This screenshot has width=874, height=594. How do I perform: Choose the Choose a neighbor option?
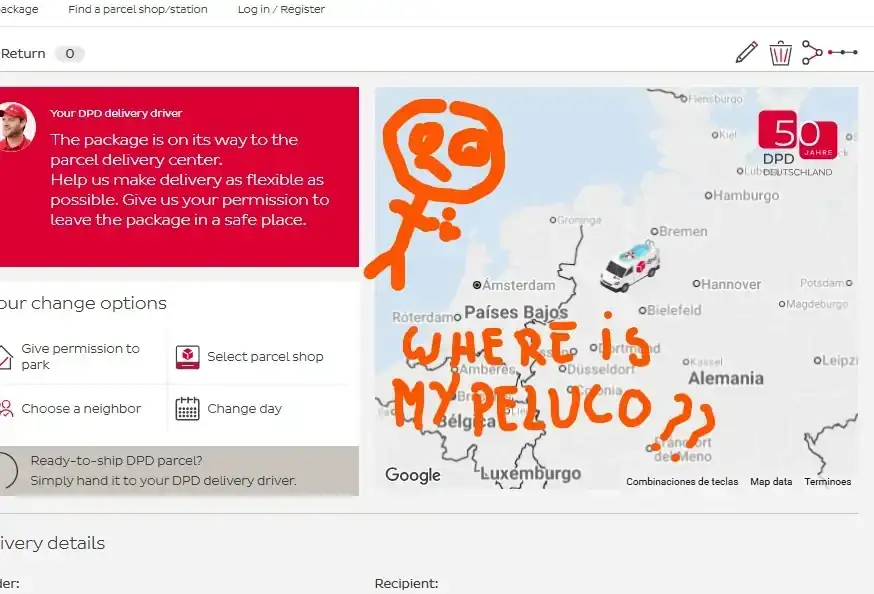coord(81,408)
